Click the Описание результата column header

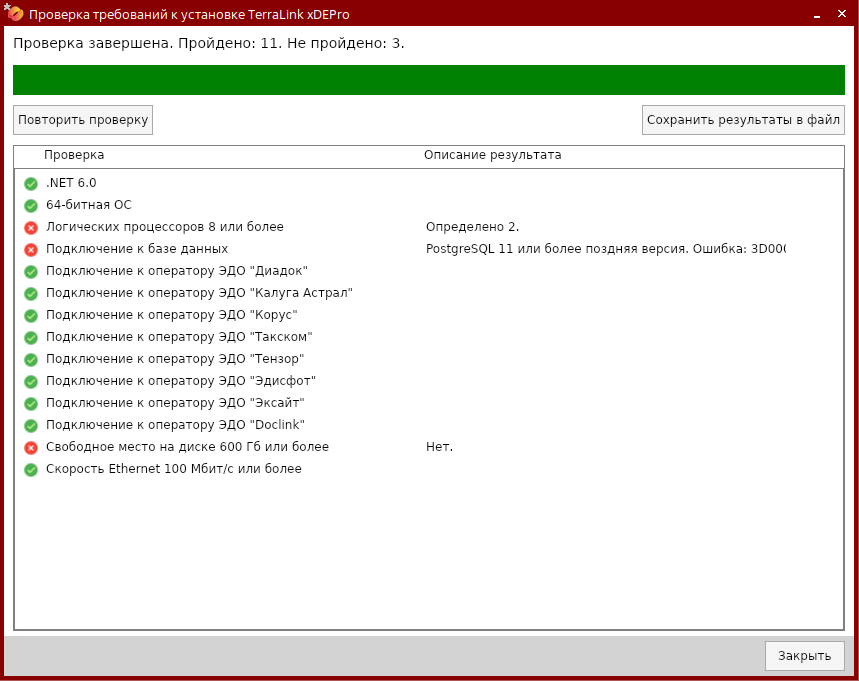[x=493, y=155]
